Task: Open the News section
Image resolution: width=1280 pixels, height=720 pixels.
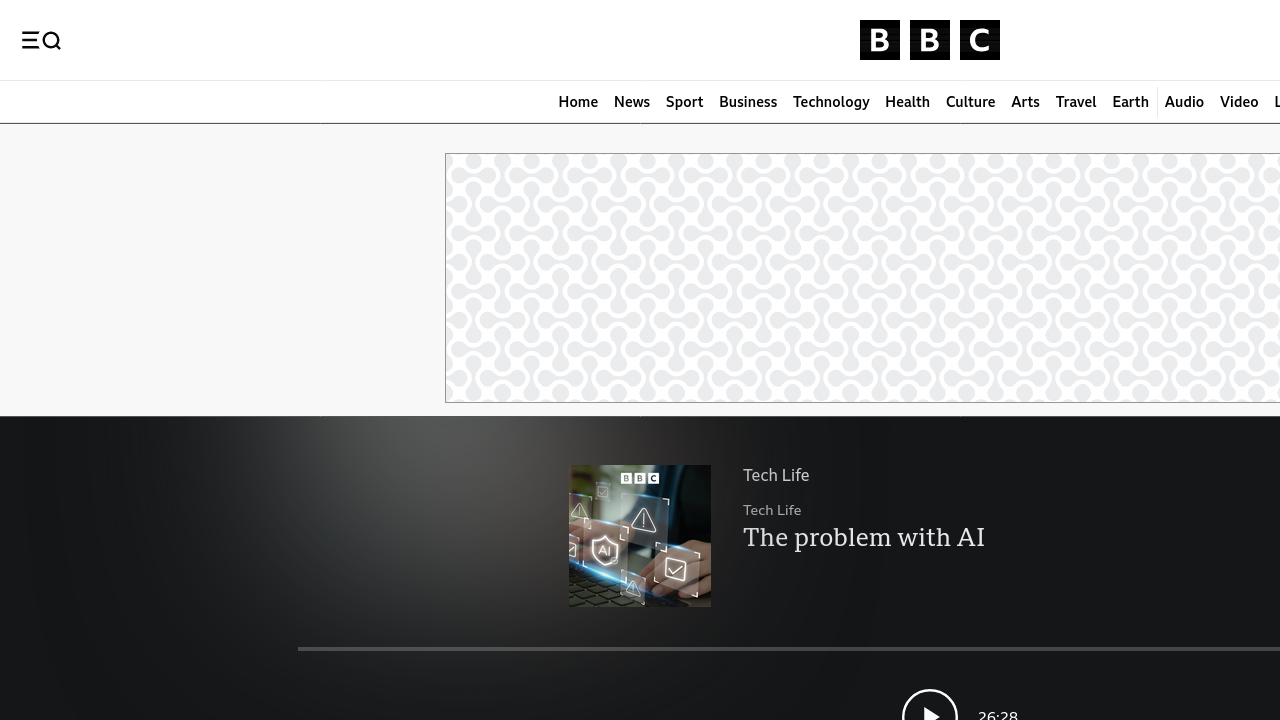Action: pos(631,102)
